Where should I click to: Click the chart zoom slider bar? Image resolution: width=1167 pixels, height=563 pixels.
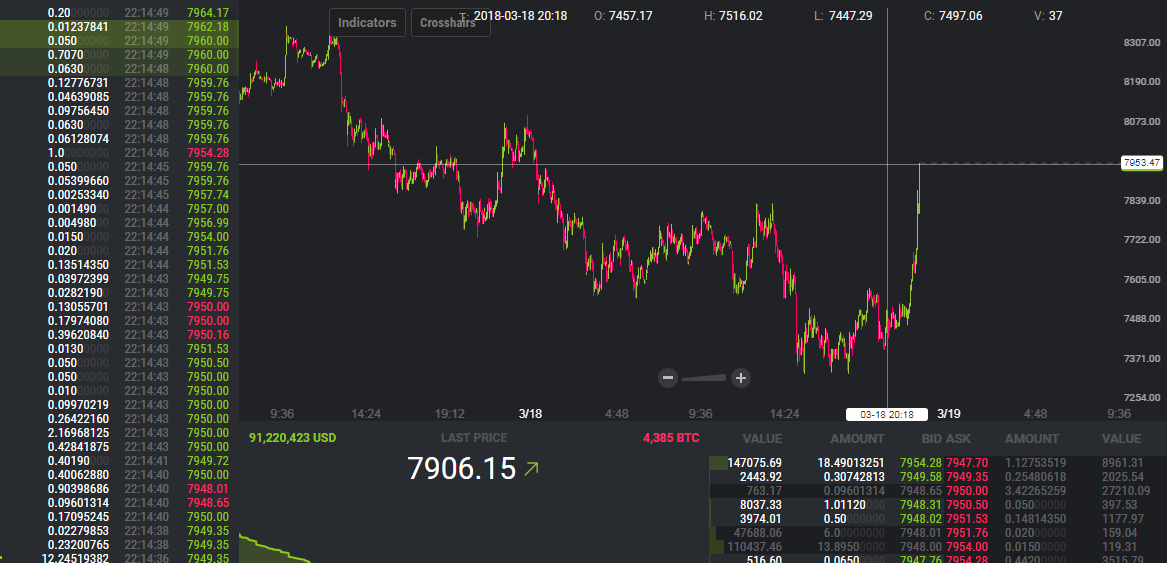coord(704,377)
